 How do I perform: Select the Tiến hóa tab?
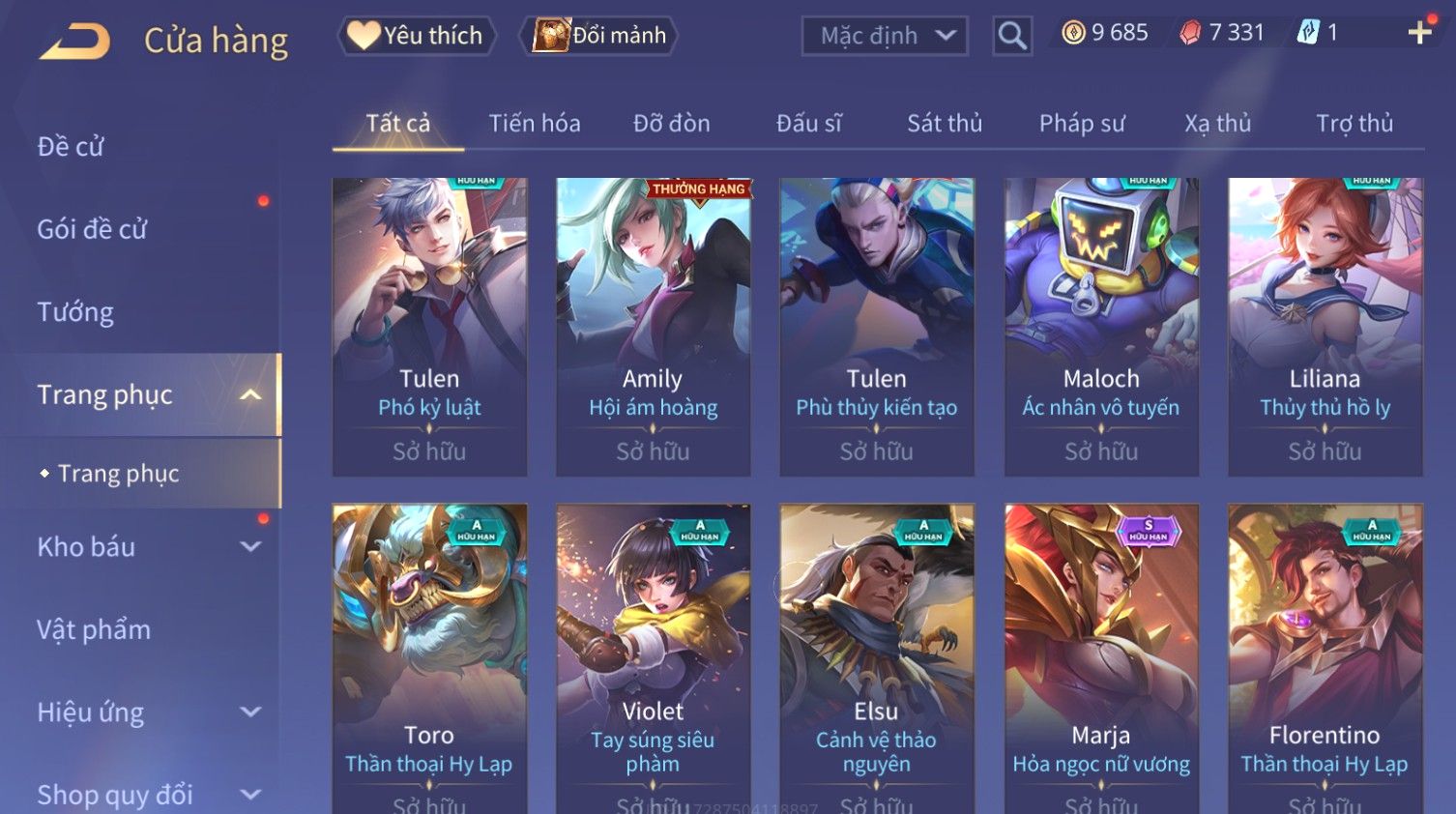[535, 124]
